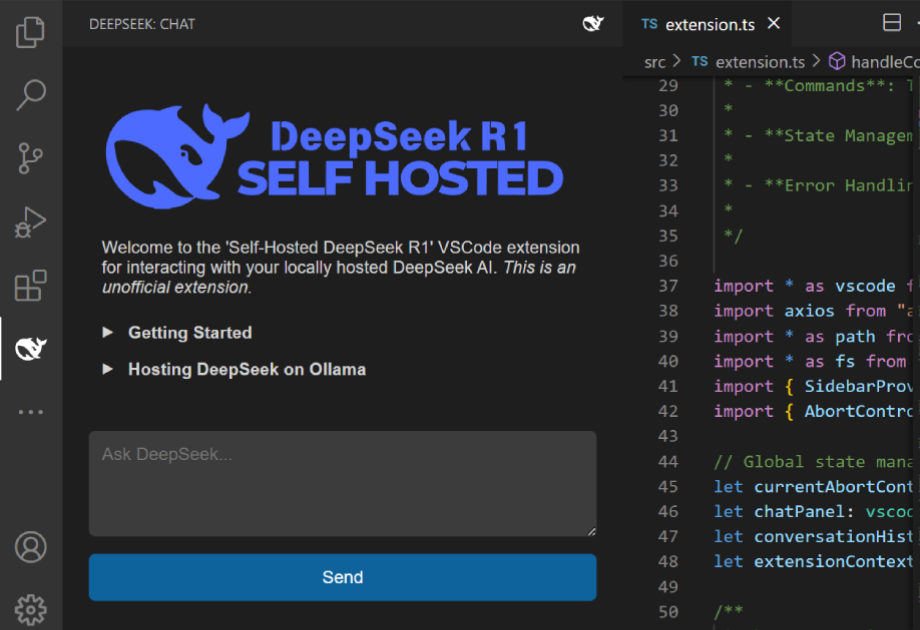Viewport: 920px width, 630px height.
Task: Select the DeepSeek whale icon in activity bar
Action: coord(31,348)
